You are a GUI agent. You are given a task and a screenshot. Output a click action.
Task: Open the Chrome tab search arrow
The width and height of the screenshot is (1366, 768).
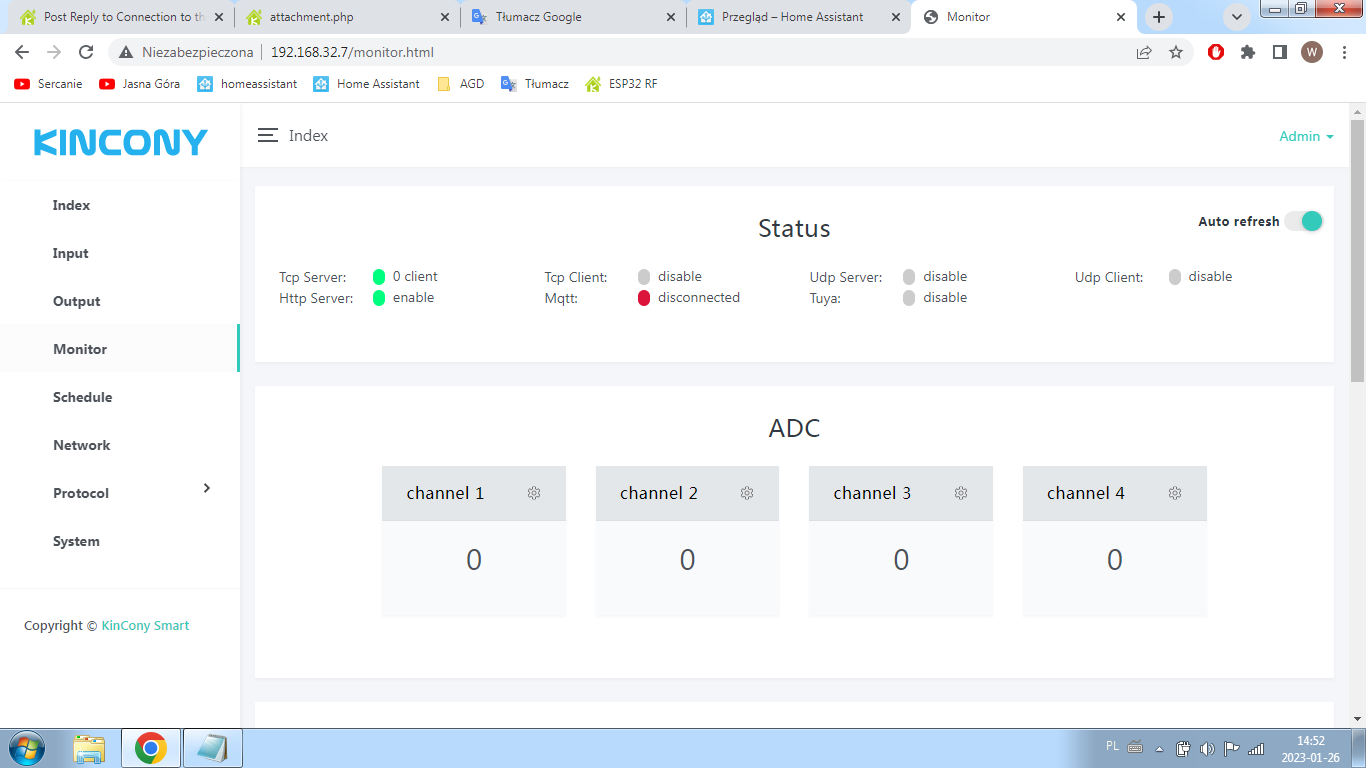(x=1237, y=17)
